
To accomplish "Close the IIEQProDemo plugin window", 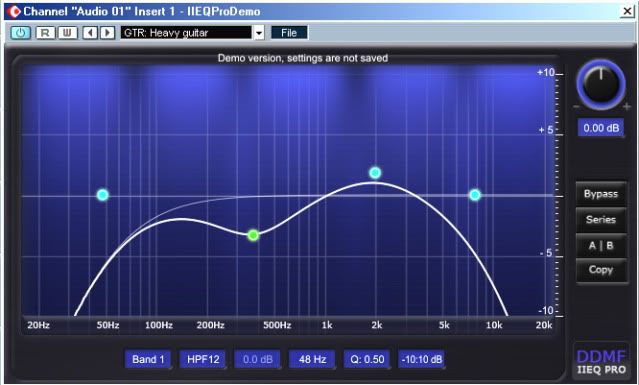I will [x=627, y=11].
